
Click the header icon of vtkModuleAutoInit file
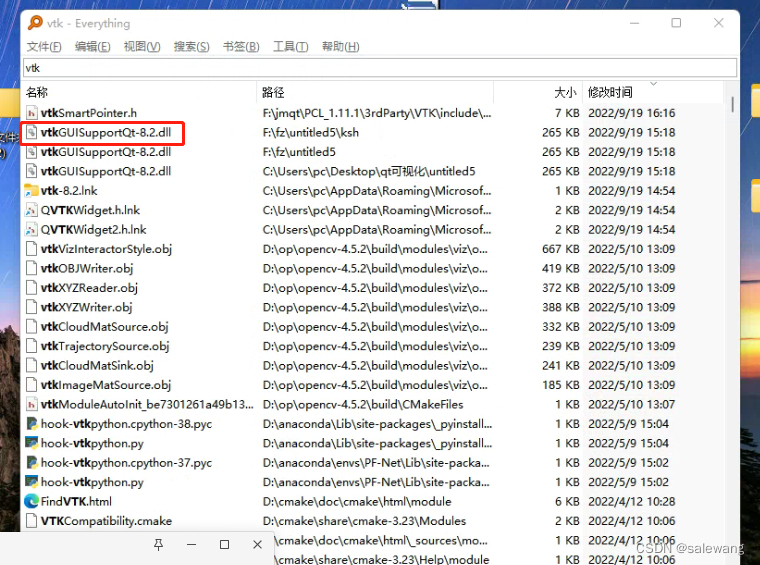(32, 404)
